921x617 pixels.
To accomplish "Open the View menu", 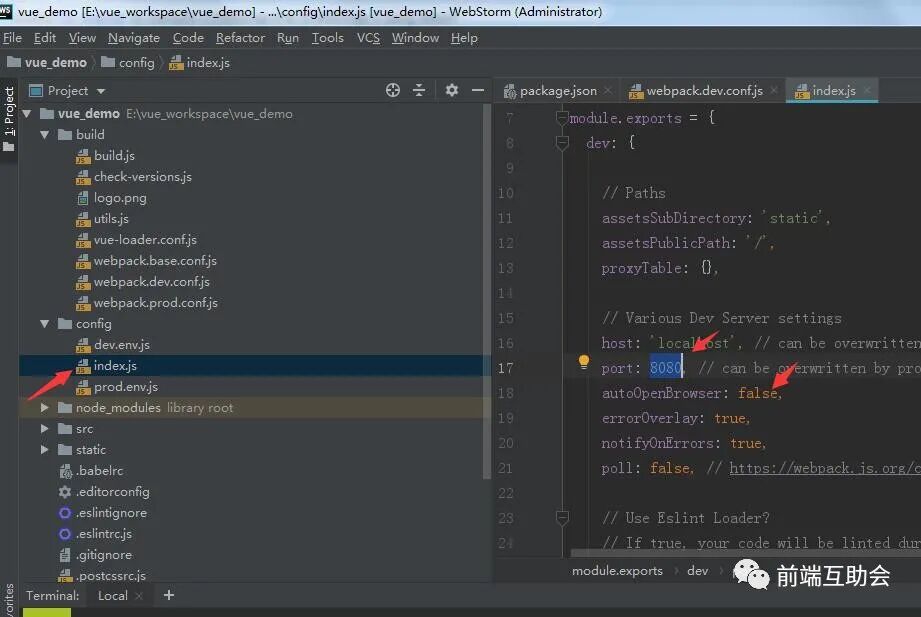I will pyautogui.click(x=82, y=38).
